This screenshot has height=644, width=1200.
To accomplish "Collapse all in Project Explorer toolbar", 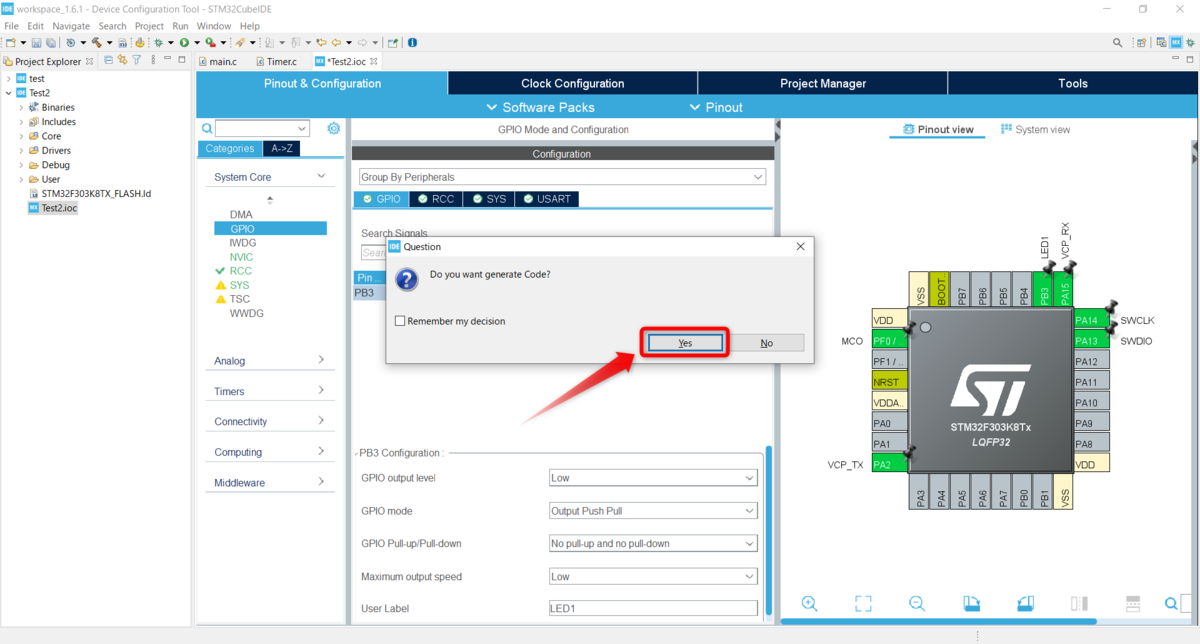I will click(109, 61).
